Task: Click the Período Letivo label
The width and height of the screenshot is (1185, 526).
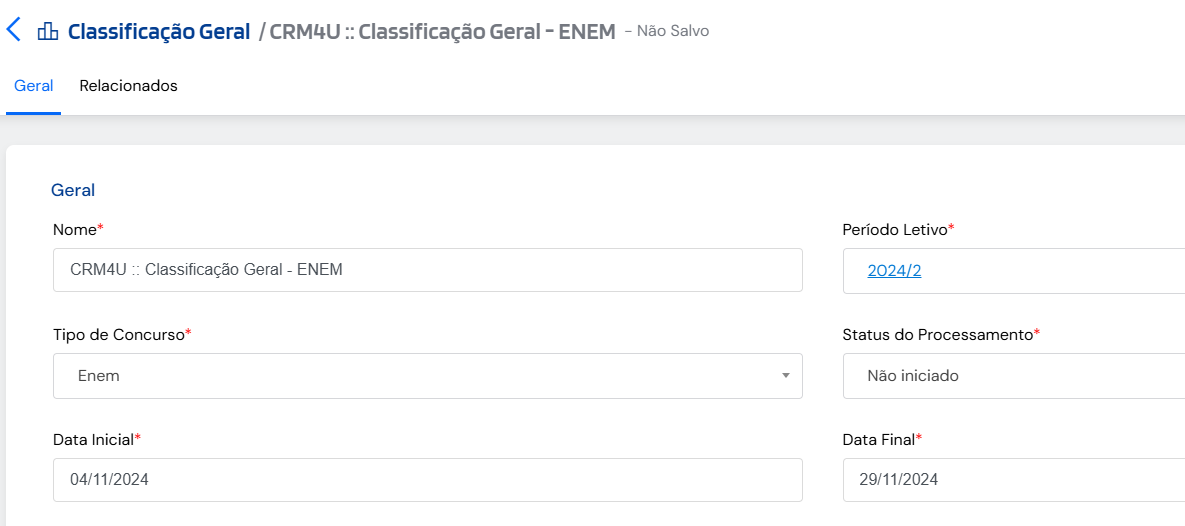Action: (895, 230)
